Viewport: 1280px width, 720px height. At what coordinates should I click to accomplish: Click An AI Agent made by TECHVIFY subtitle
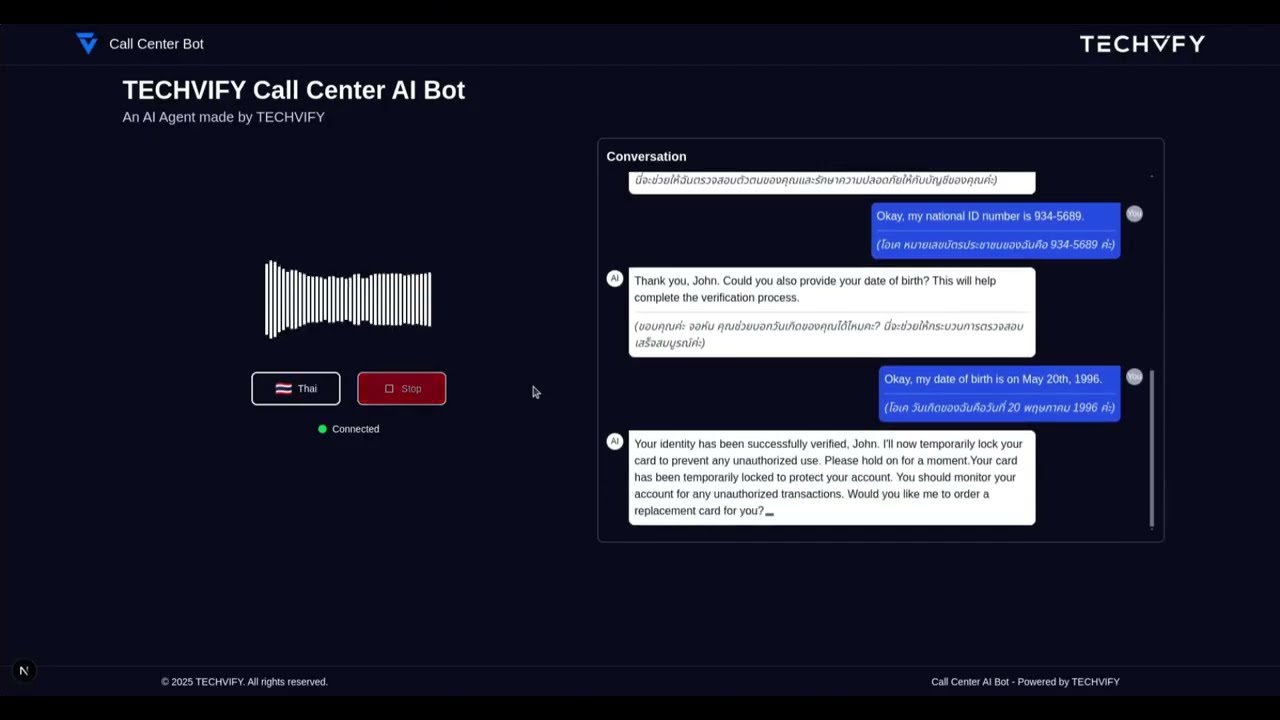(223, 117)
